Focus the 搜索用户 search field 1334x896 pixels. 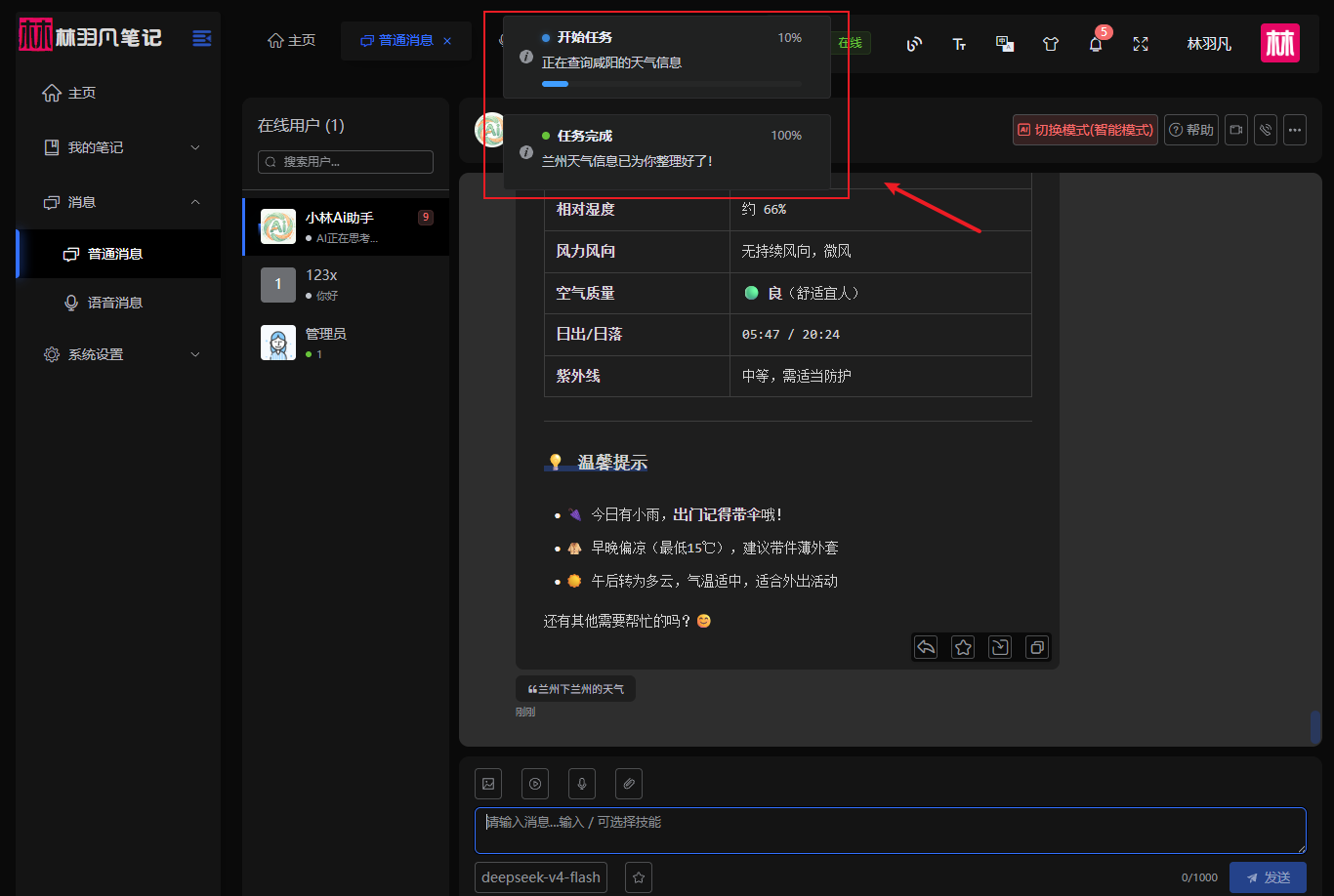tap(346, 162)
